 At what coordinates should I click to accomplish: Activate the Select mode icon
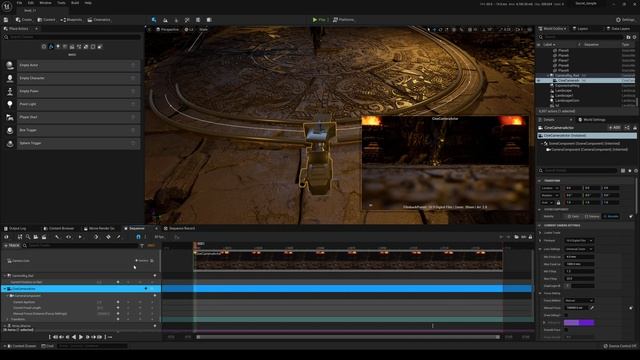(154, 20)
